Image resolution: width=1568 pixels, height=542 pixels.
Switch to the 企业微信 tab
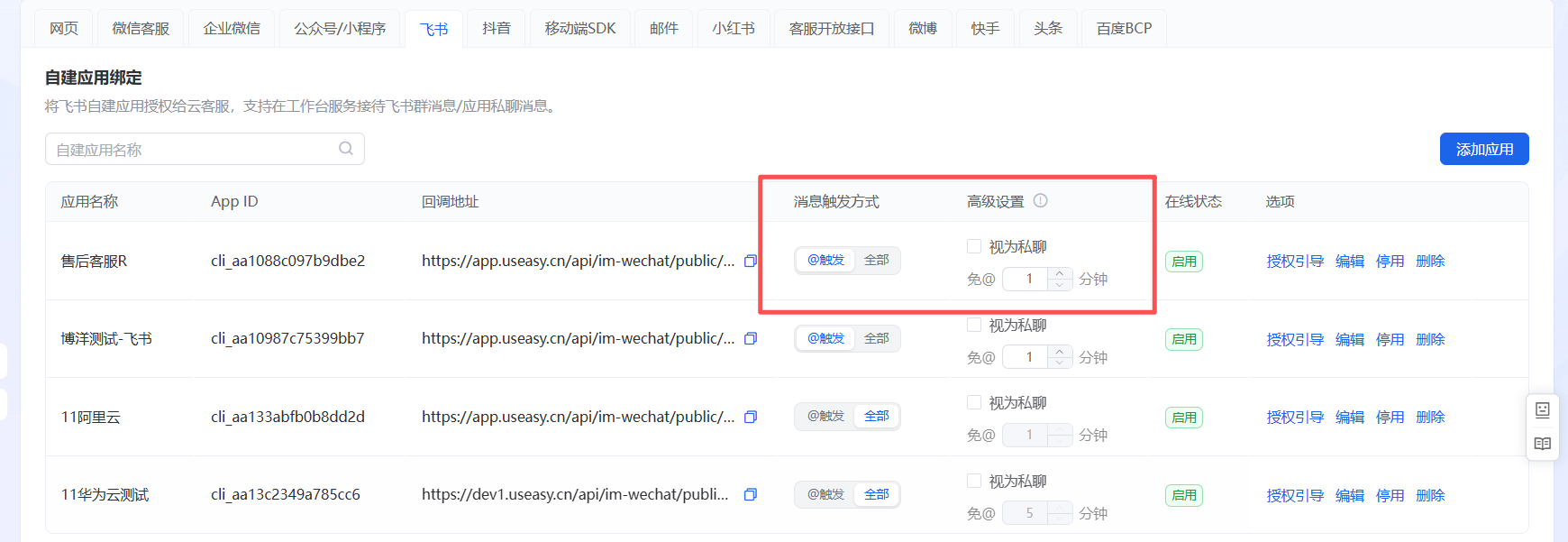[x=232, y=28]
